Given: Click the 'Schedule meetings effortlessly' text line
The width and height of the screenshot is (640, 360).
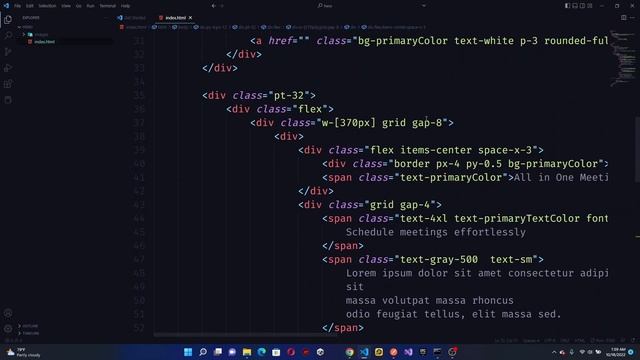Looking at the screenshot, I should (x=436, y=232).
